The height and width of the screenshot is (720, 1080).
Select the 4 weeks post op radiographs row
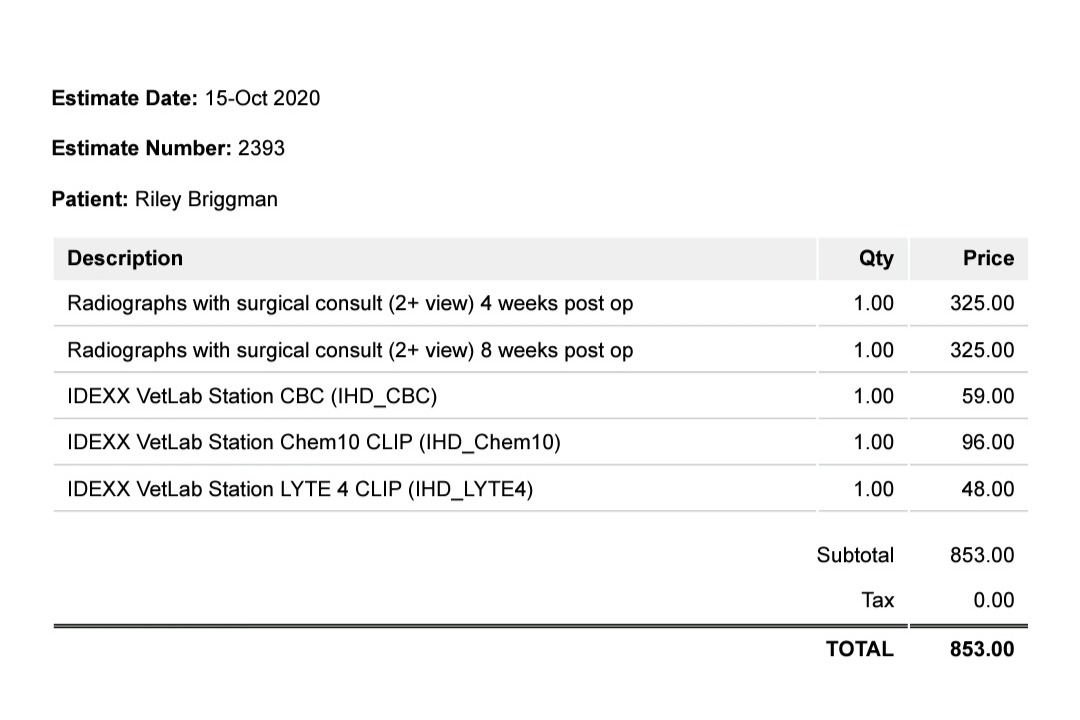tap(540, 303)
